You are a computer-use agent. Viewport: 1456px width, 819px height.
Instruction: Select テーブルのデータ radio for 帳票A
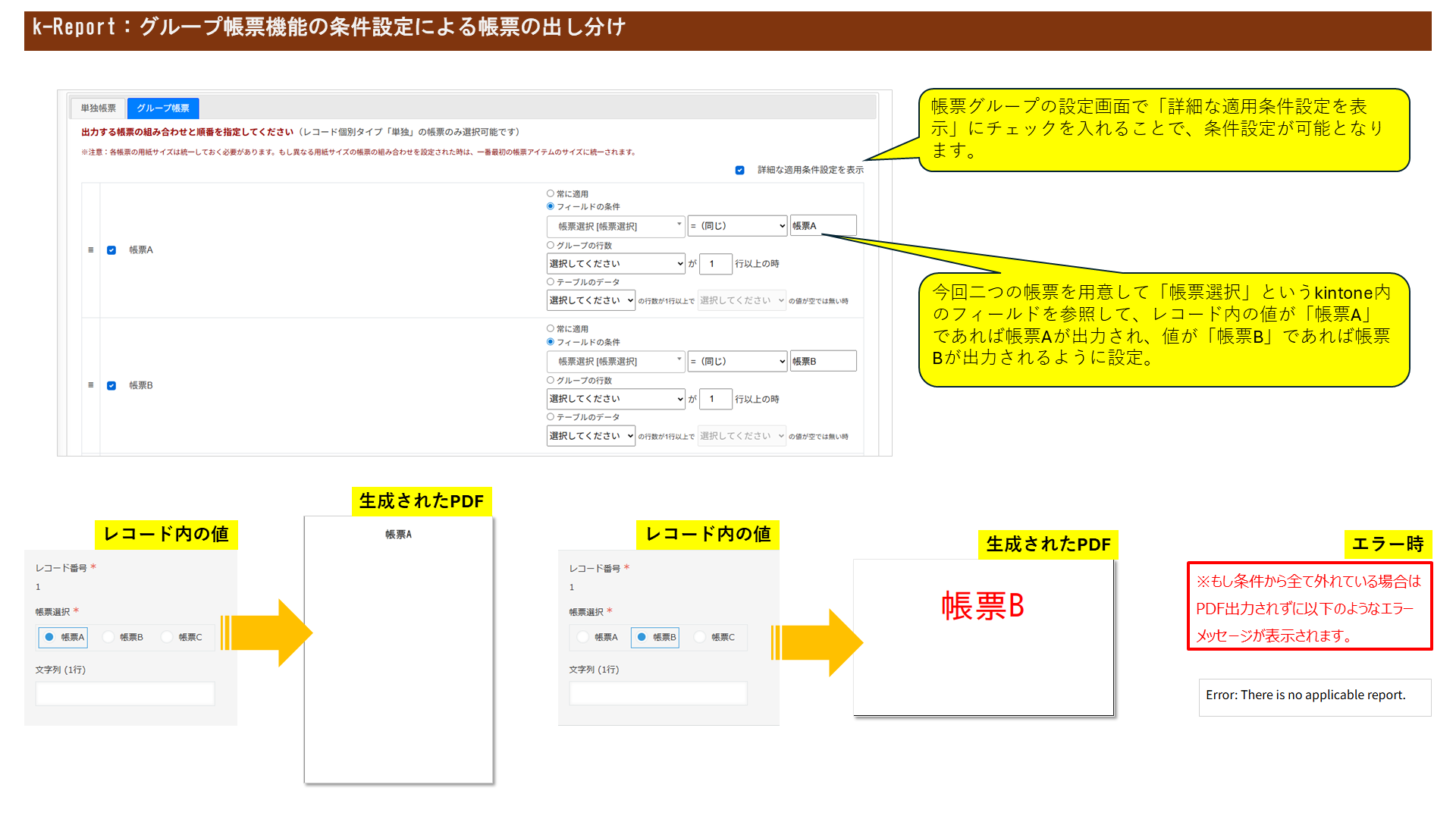tap(551, 281)
